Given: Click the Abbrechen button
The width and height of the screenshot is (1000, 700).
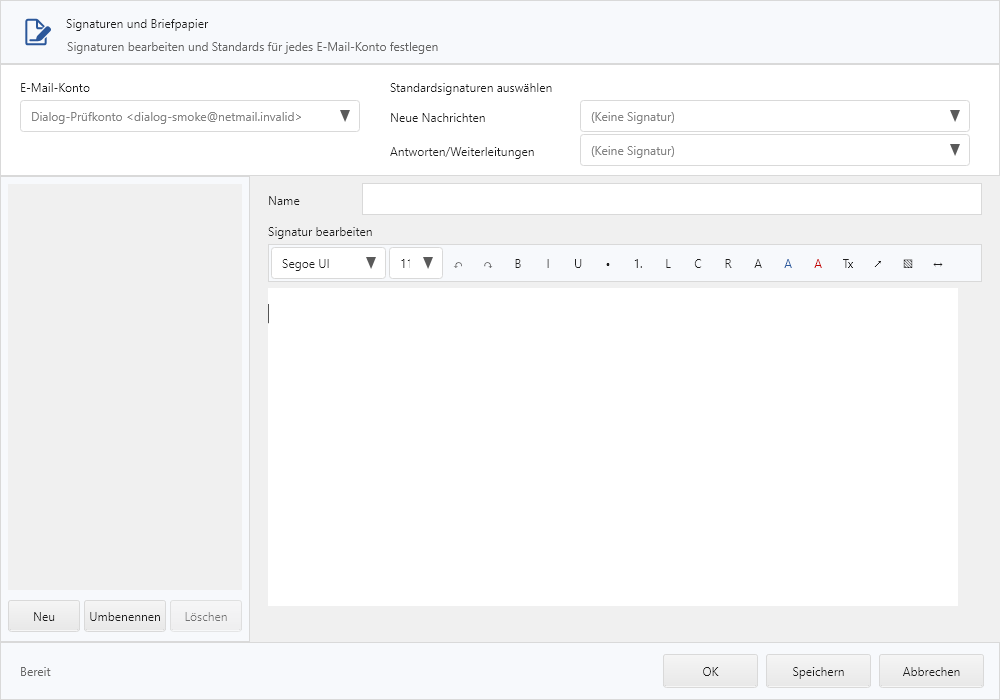Looking at the screenshot, I should [931, 671].
